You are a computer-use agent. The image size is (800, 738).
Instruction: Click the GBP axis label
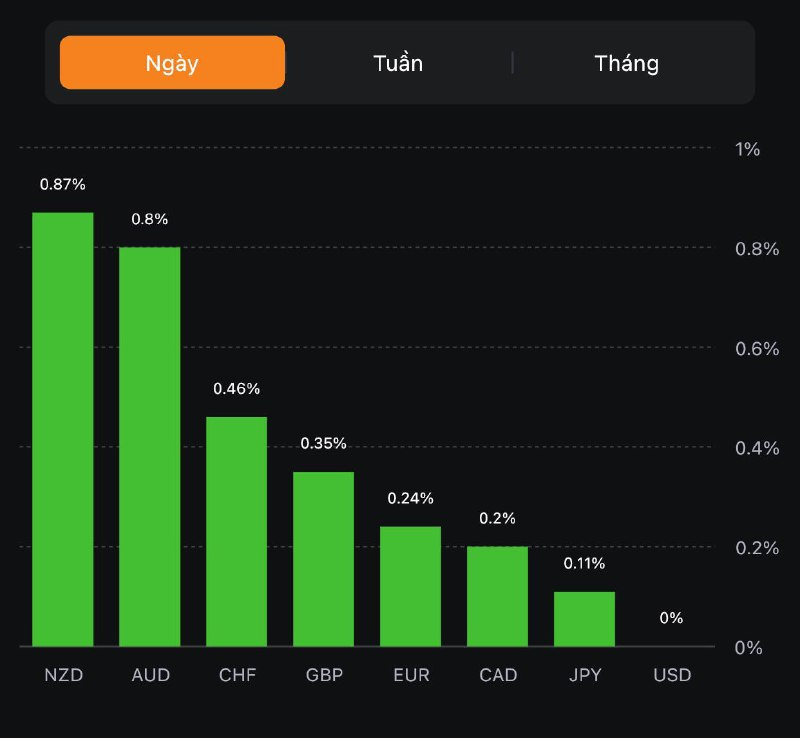coord(324,675)
